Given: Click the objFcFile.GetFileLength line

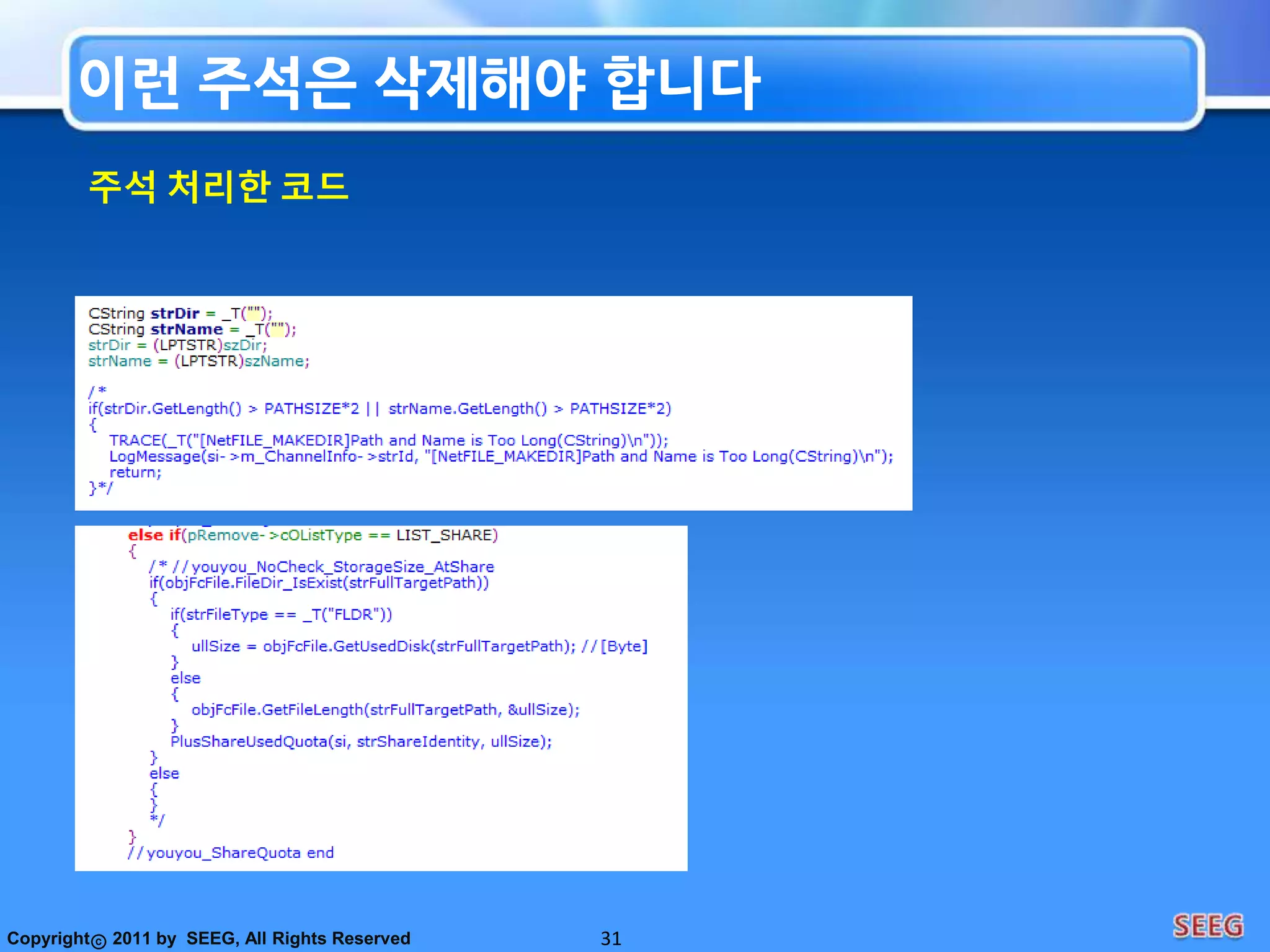Looking at the screenshot, I should [x=386, y=710].
